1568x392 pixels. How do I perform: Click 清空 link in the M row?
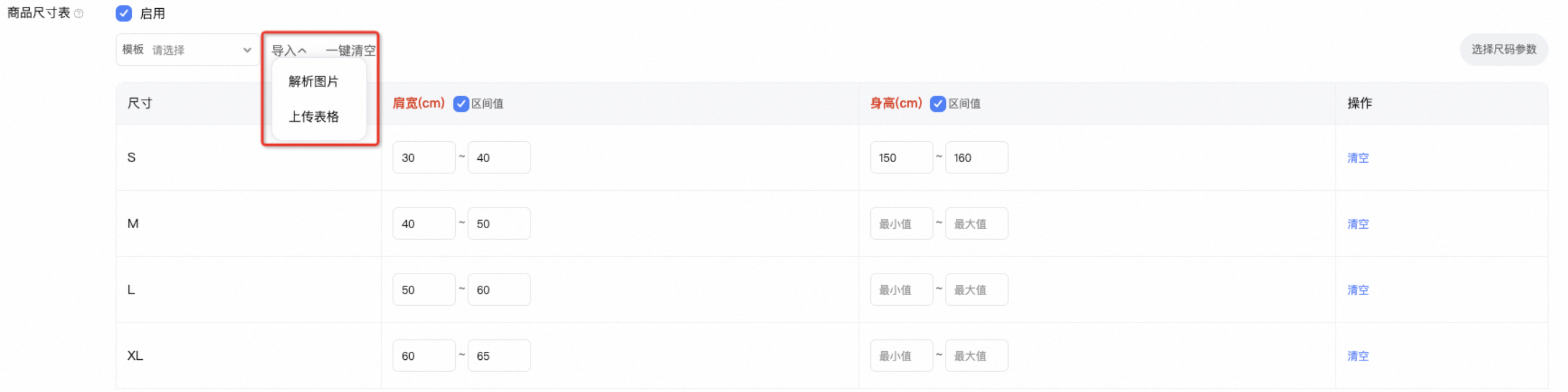(1358, 224)
